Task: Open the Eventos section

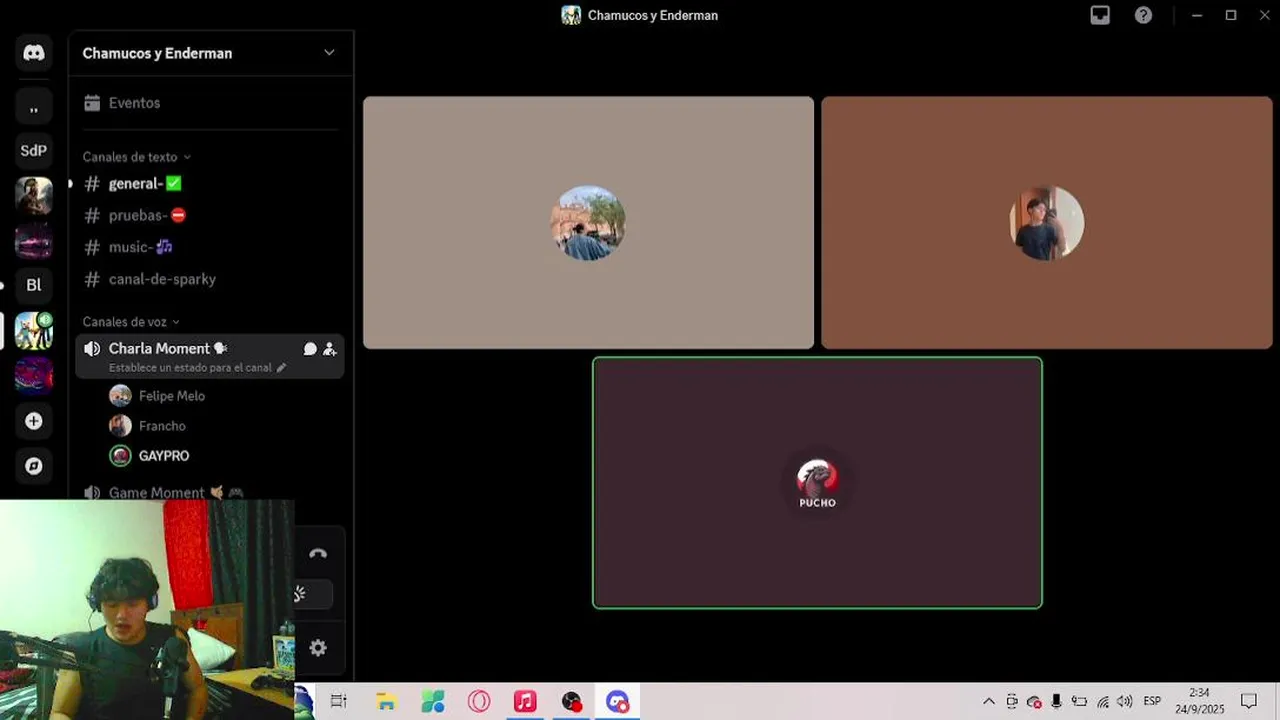Action: point(210,103)
